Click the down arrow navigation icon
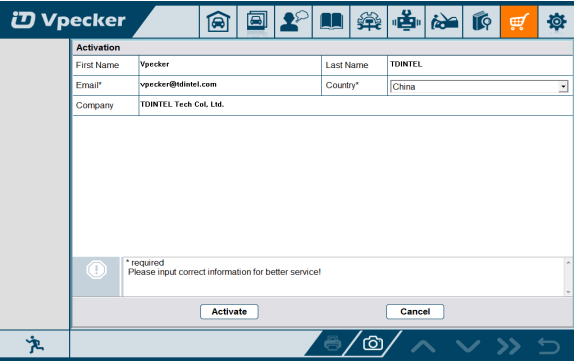This screenshot has width=574, height=361. pyautogui.click(x=468, y=346)
